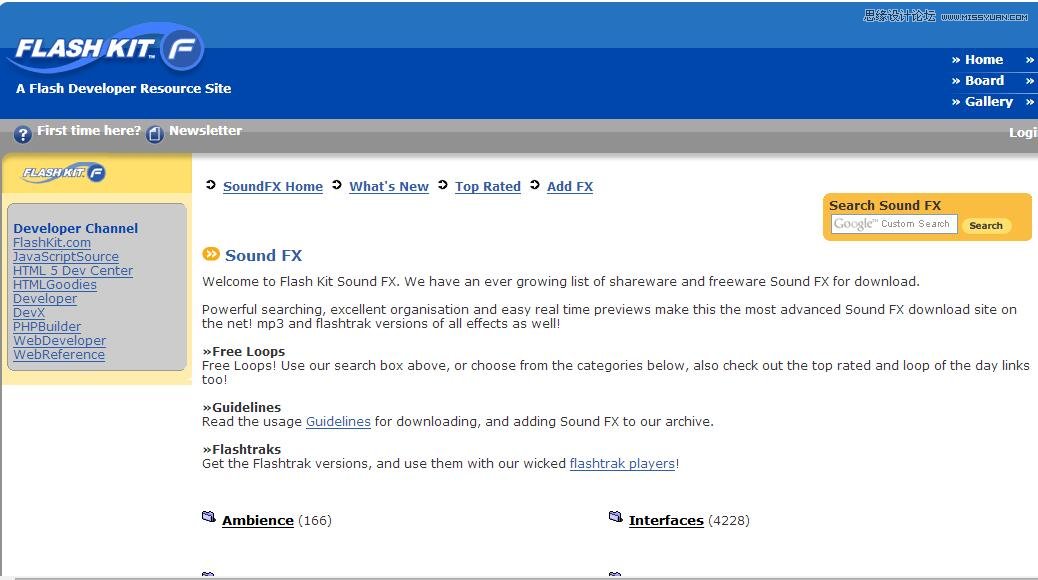
Task: Click the Search button
Action: tap(986, 226)
